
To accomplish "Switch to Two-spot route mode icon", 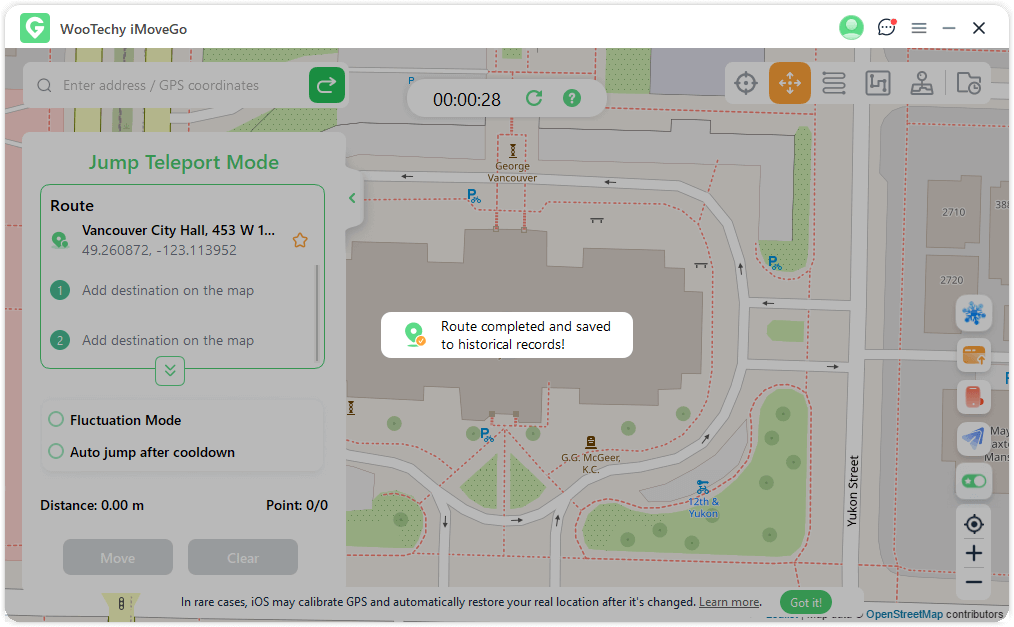I will 834,84.
